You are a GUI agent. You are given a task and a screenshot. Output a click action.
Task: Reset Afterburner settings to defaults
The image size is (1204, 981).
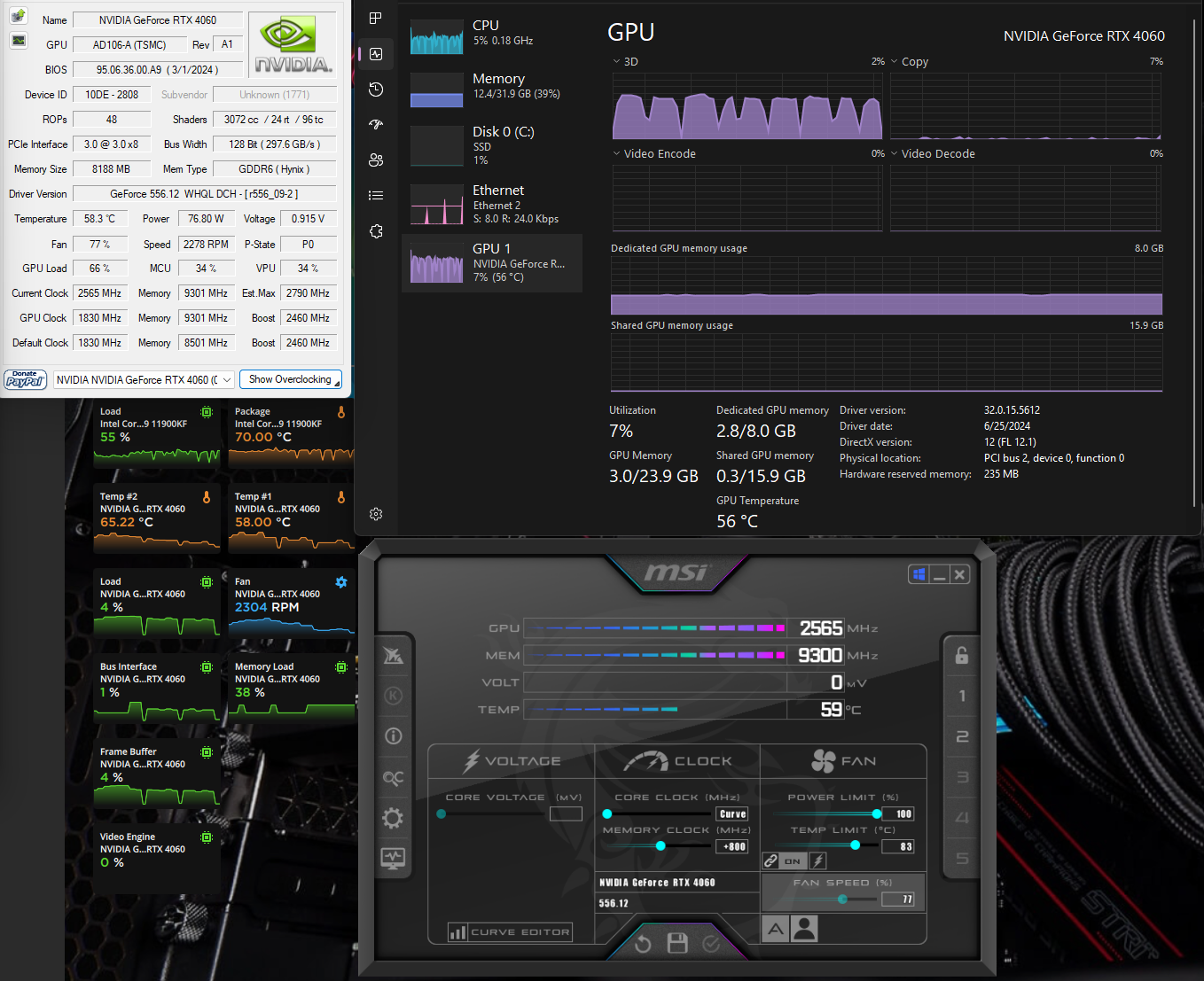[x=643, y=945]
